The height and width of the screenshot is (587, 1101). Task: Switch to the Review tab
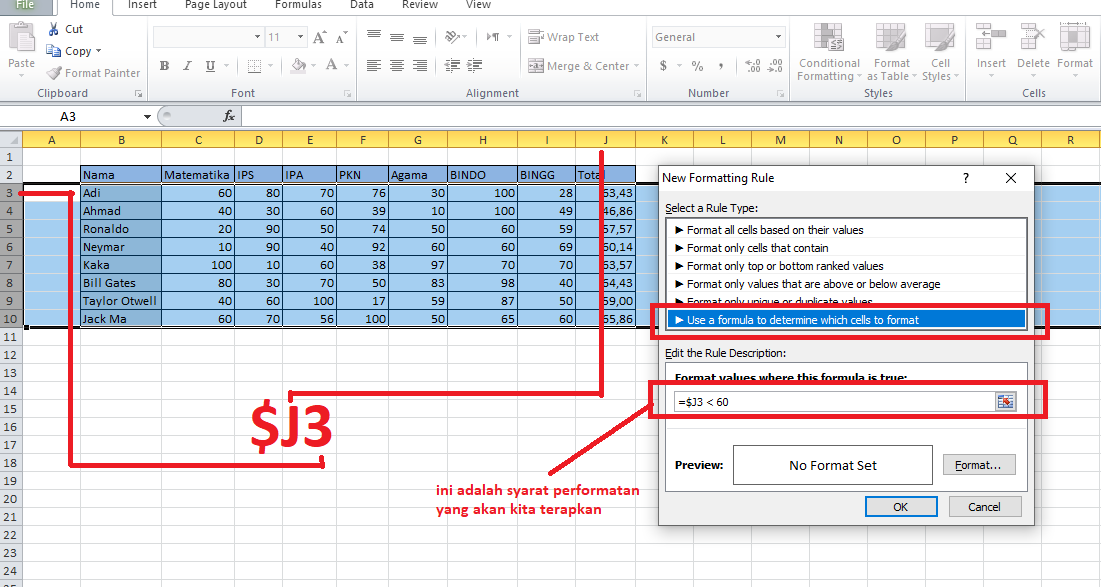click(420, 5)
